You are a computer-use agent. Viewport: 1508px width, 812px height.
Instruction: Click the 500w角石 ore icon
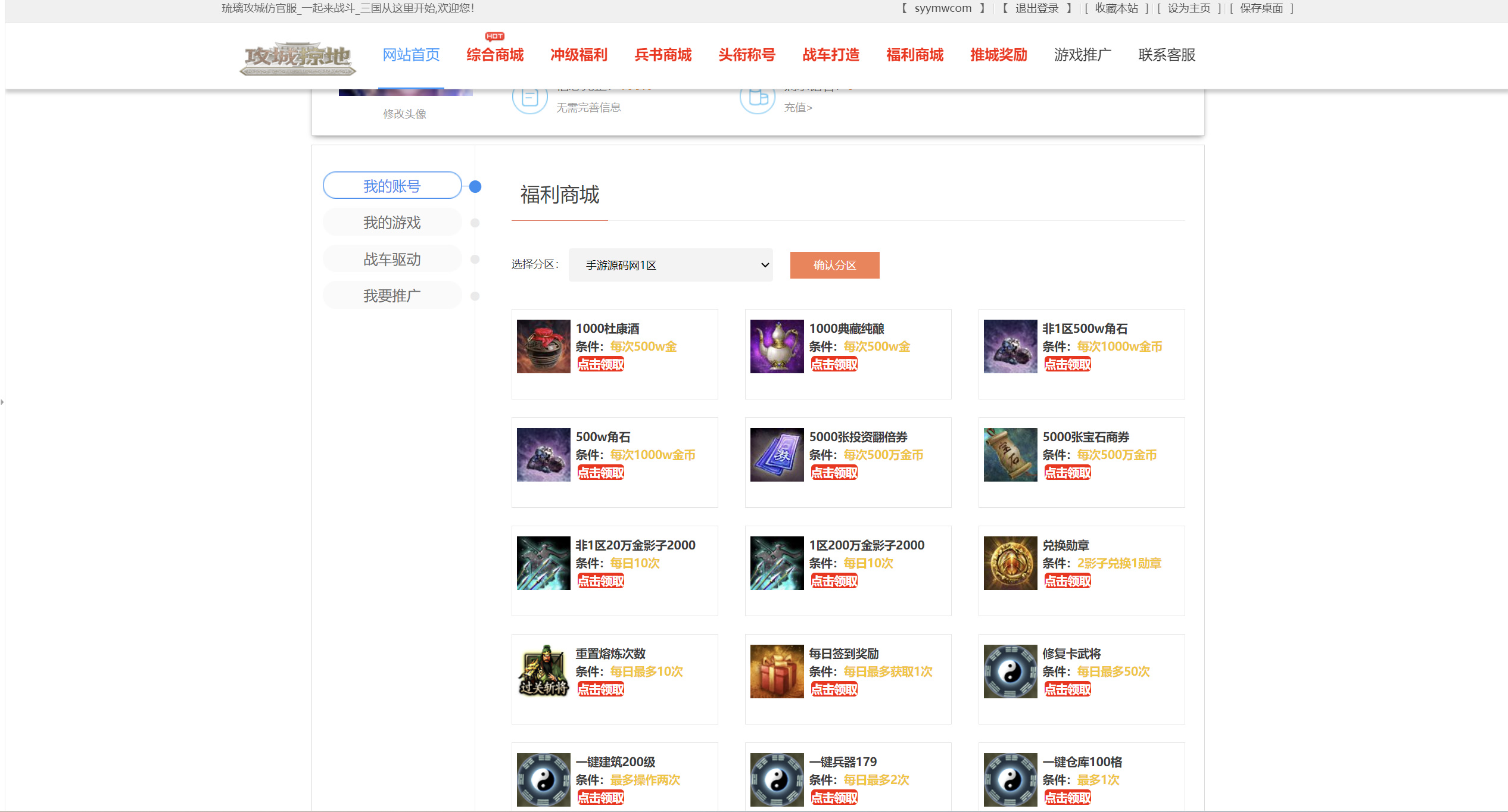tap(543, 455)
